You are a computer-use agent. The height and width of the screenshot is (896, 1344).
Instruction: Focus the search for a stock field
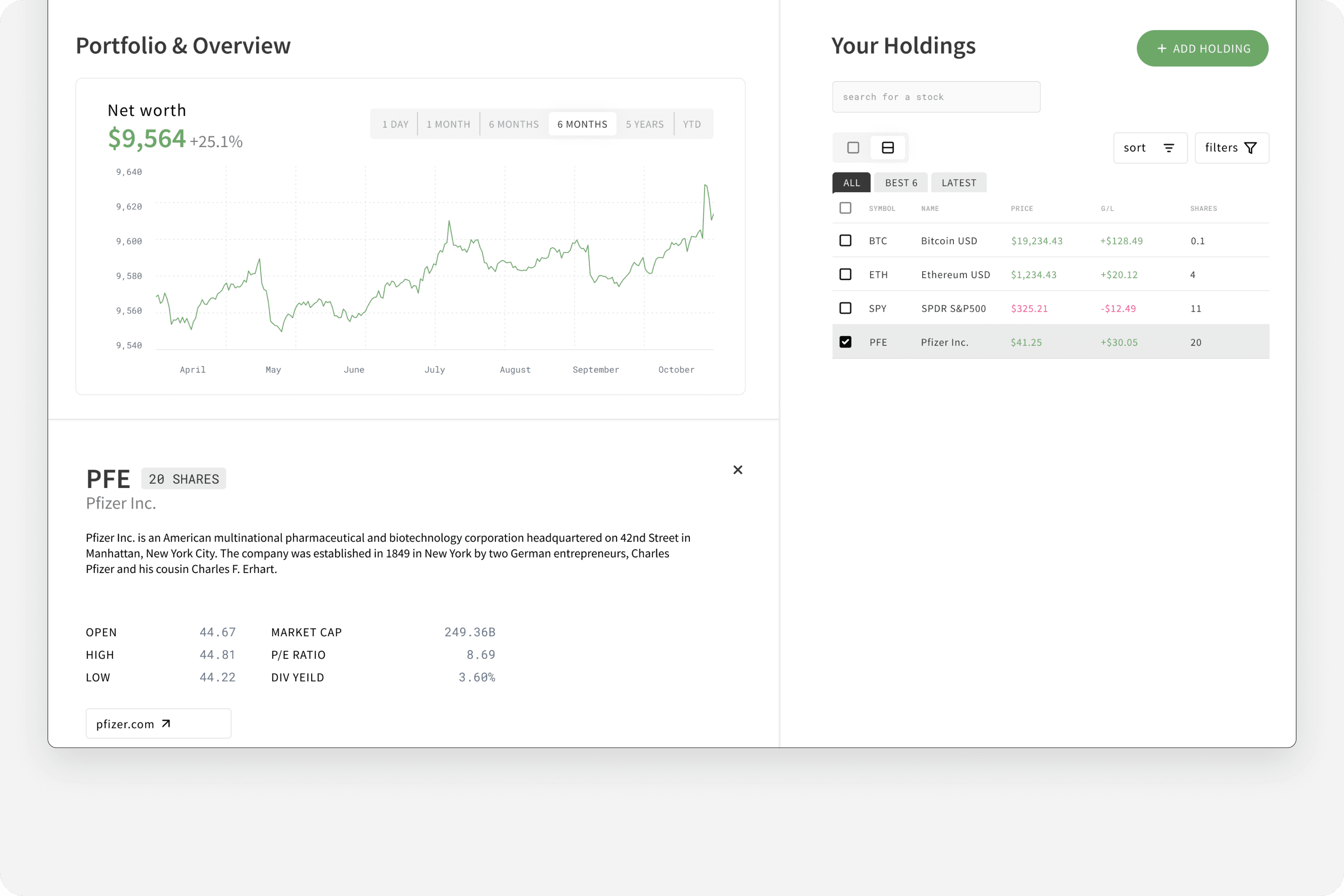936,97
